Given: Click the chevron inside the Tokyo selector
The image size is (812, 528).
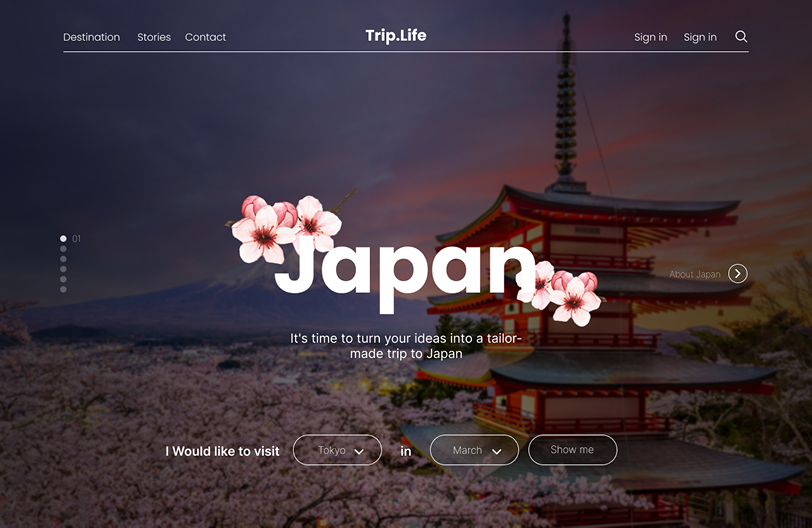Looking at the screenshot, I should point(360,452).
